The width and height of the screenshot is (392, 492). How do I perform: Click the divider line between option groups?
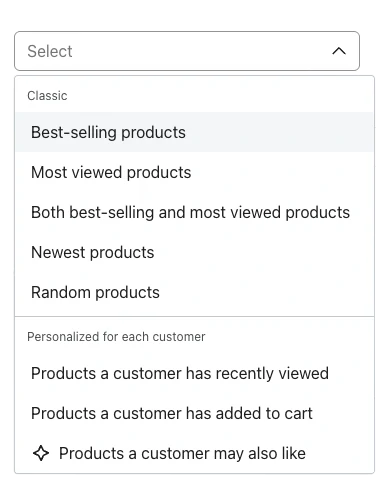pos(195,316)
